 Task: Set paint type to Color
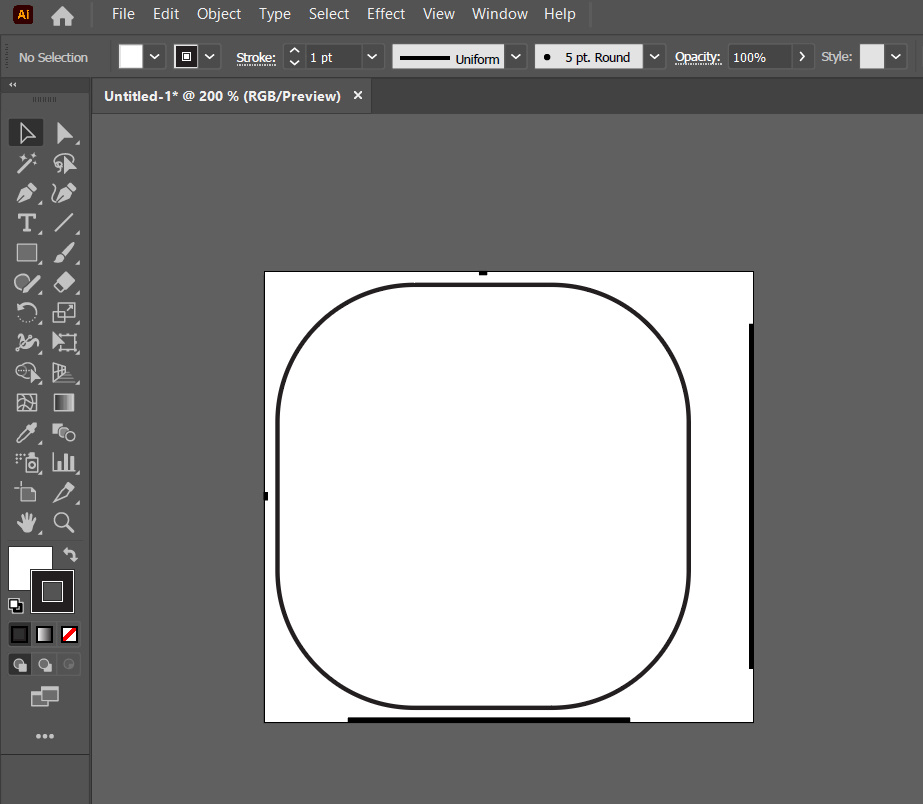coord(19,634)
